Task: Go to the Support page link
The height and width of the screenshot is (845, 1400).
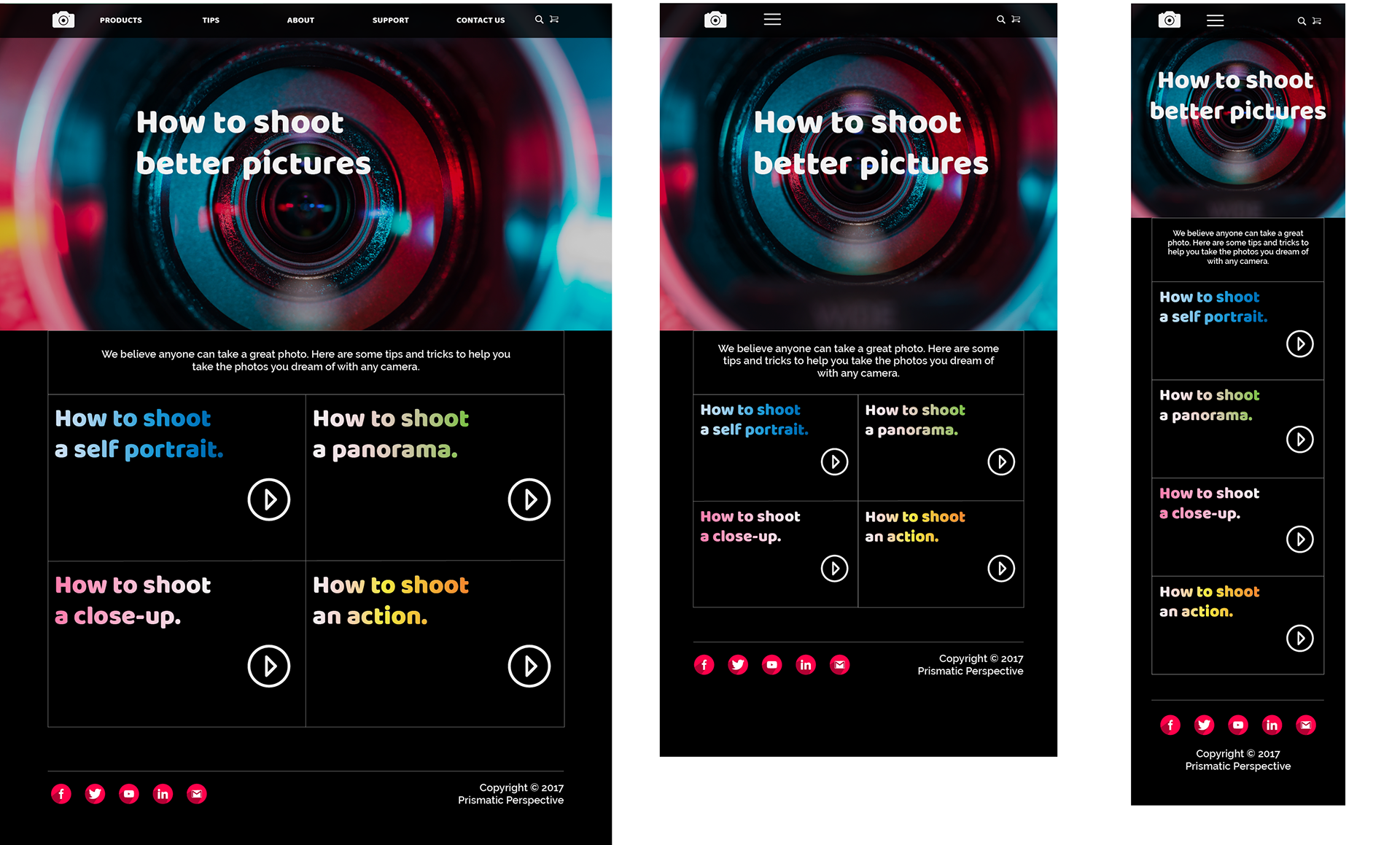Action: [x=390, y=20]
